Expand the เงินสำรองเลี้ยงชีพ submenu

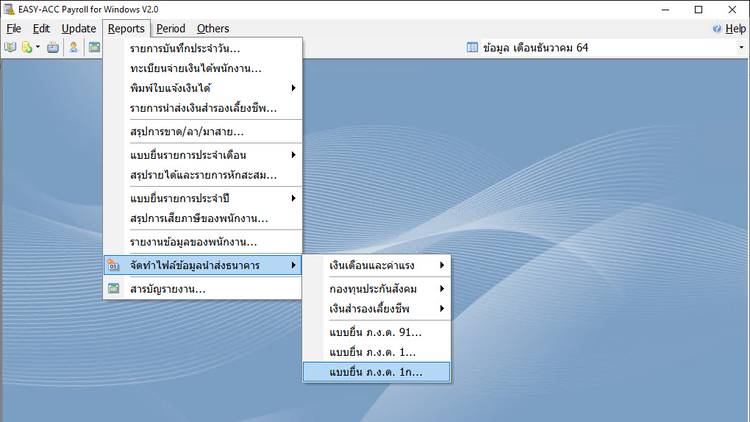click(376, 309)
